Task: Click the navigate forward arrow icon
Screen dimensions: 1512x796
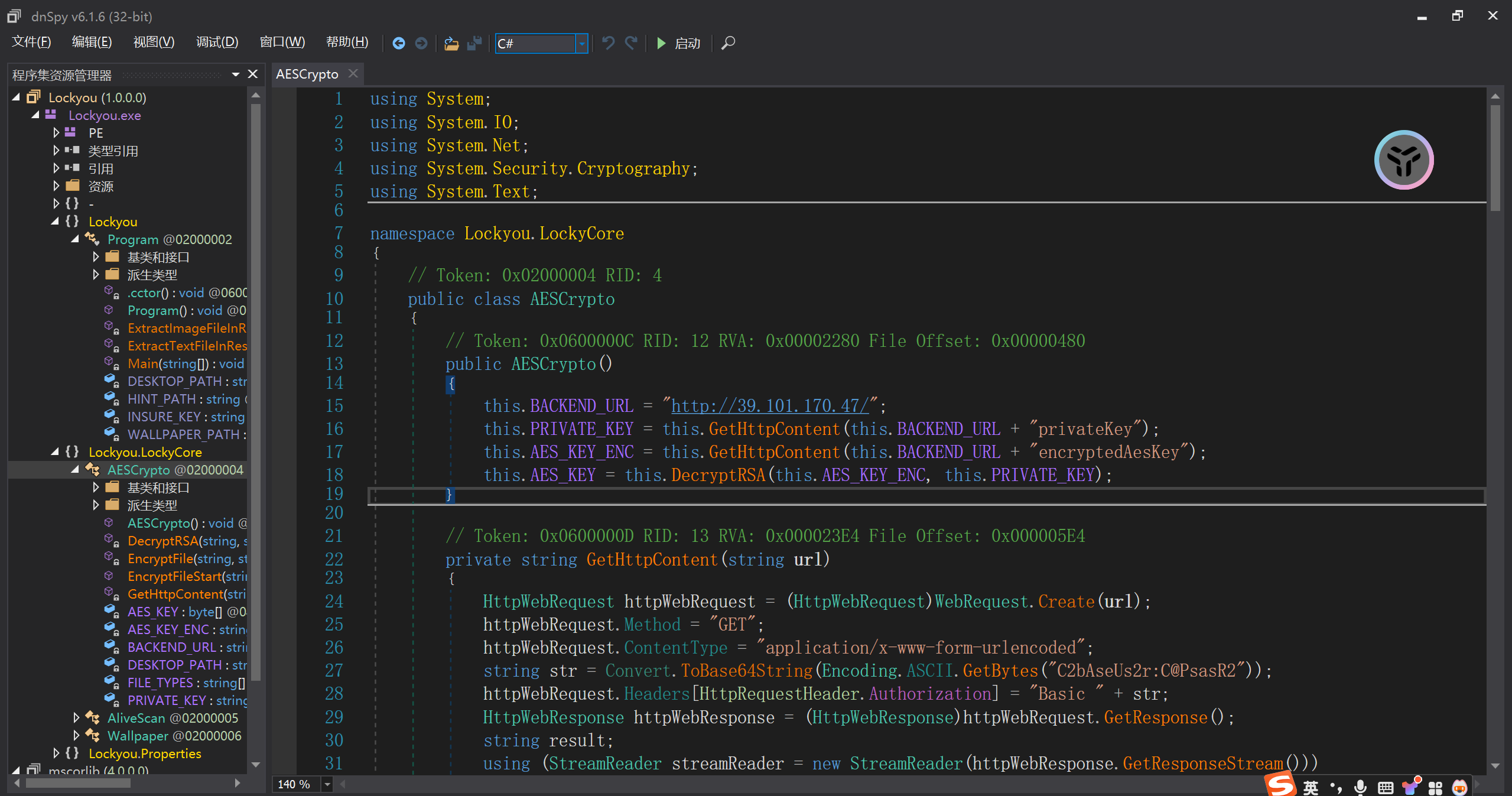Action: (x=421, y=43)
